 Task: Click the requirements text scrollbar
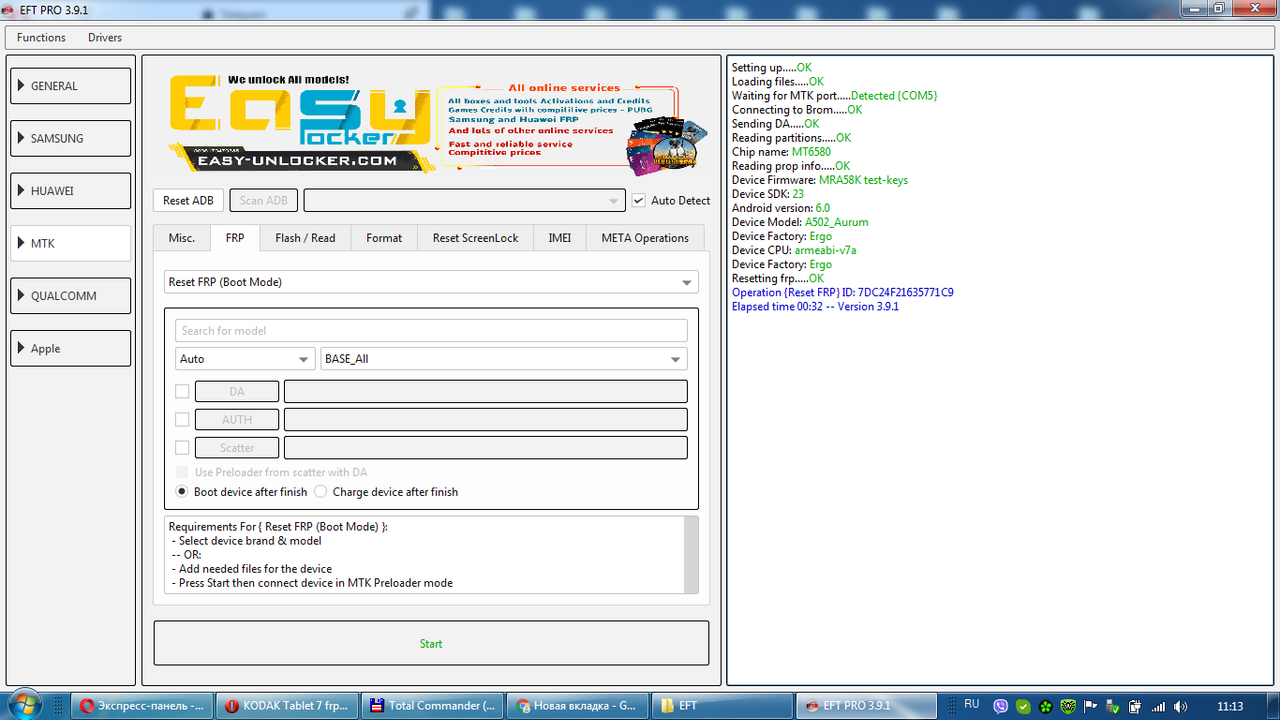coord(690,555)
